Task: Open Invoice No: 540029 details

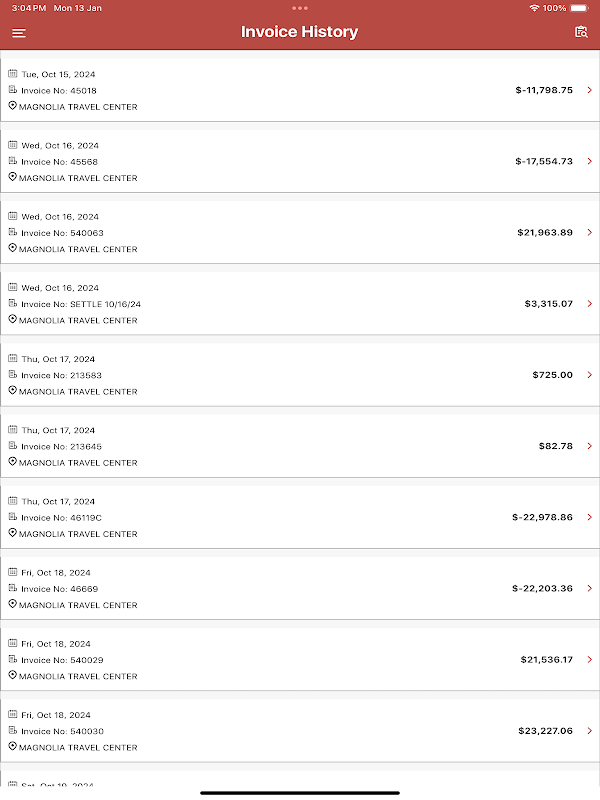Action: pyautogui.click(x=62, y=660)
